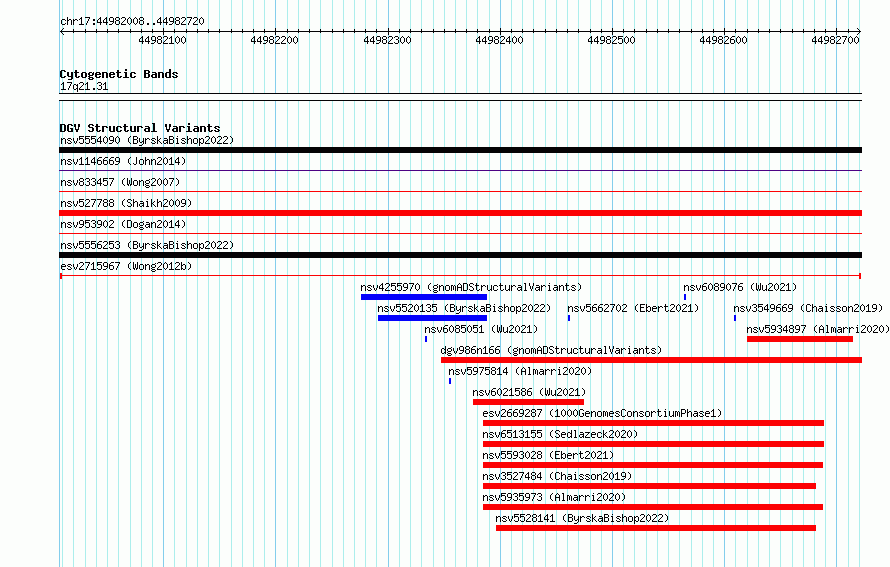Open nsv5556253 (ByrskaBishop2022) variant label

[147, 245]
